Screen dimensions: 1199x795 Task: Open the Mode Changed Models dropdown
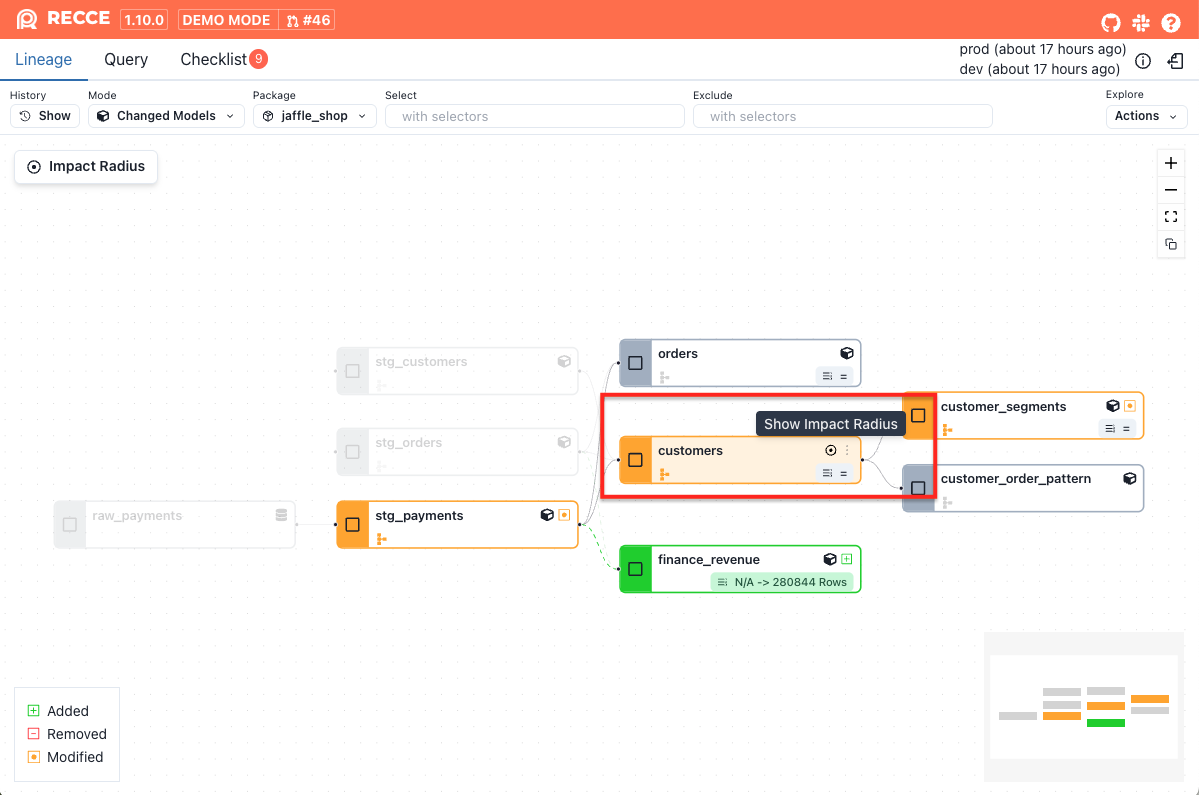(166, 116)
